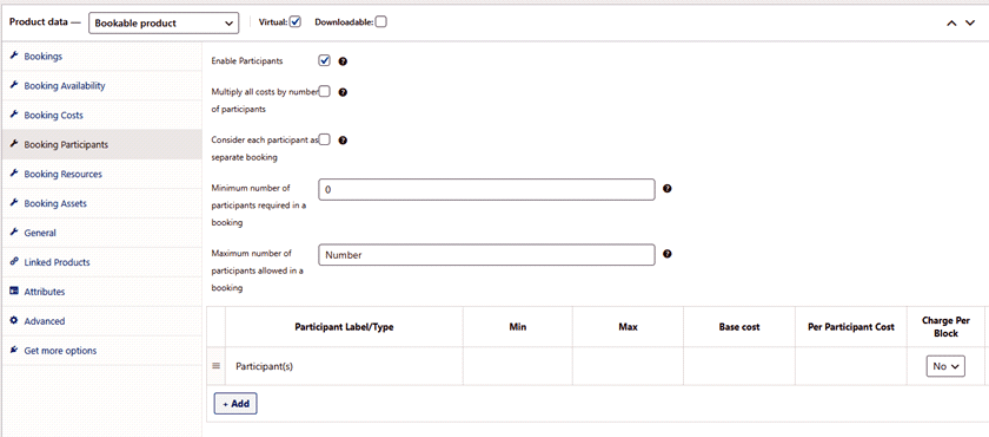Click the + Add button
Image resolution: width=989 pixels, height=437 pixels.
click(x=235, y=403)
